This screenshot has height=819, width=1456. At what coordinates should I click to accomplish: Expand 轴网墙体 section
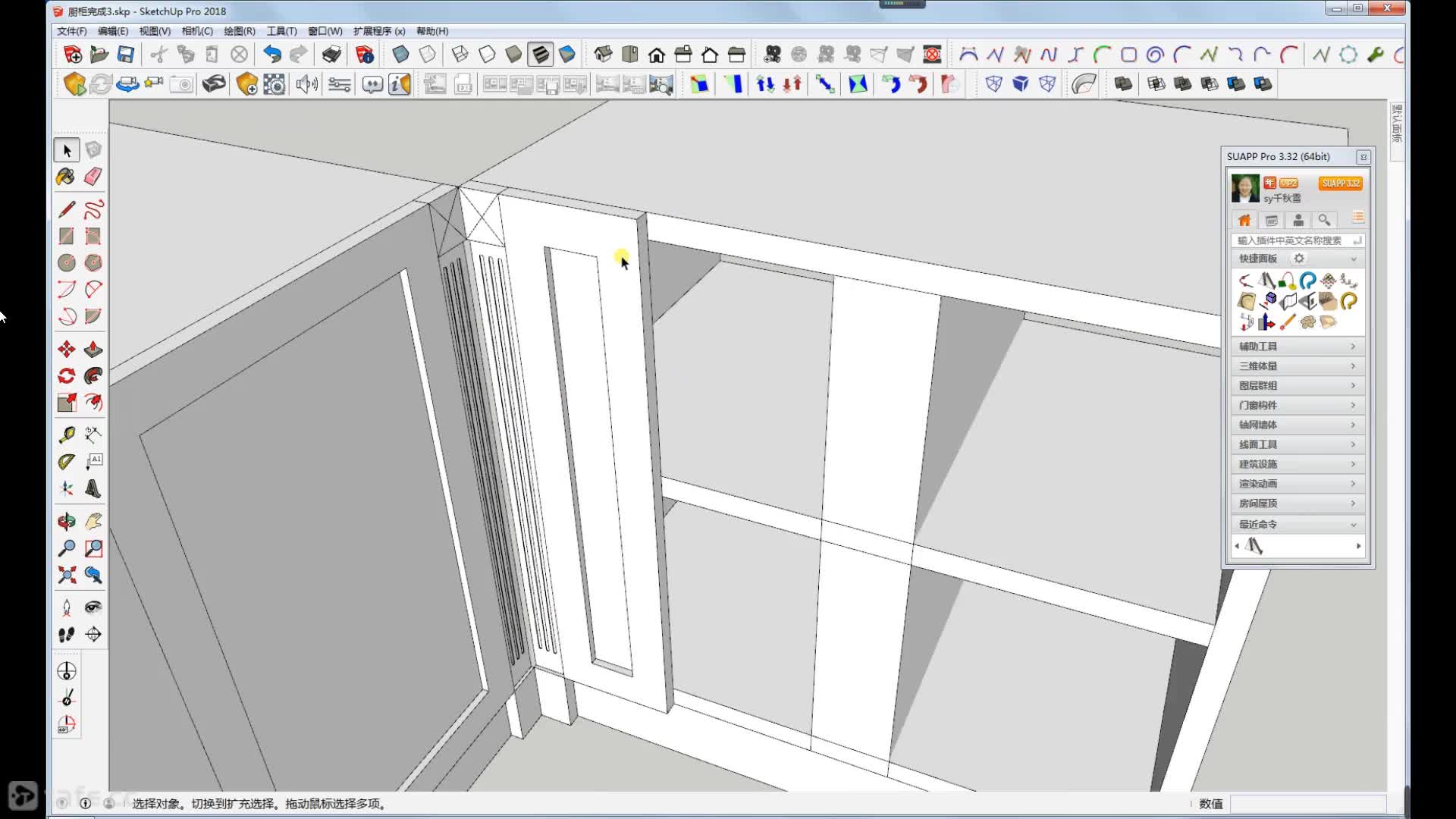pyautogui.click(x=1298, y=425)
